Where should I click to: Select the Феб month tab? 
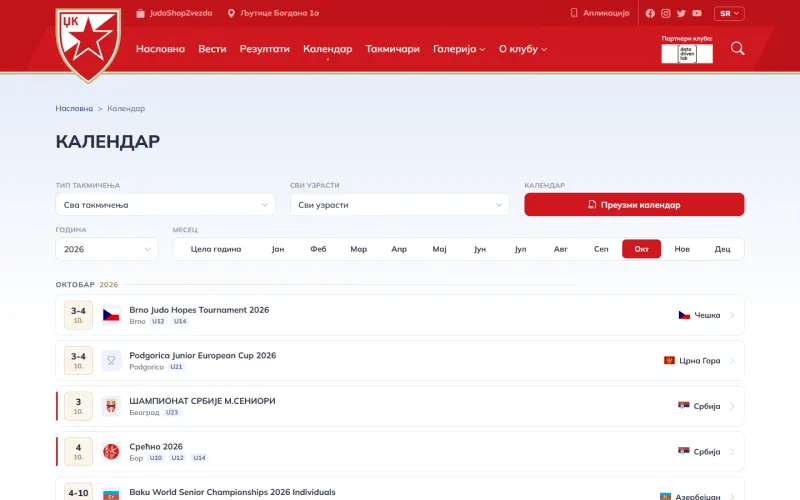coord(318,249)
